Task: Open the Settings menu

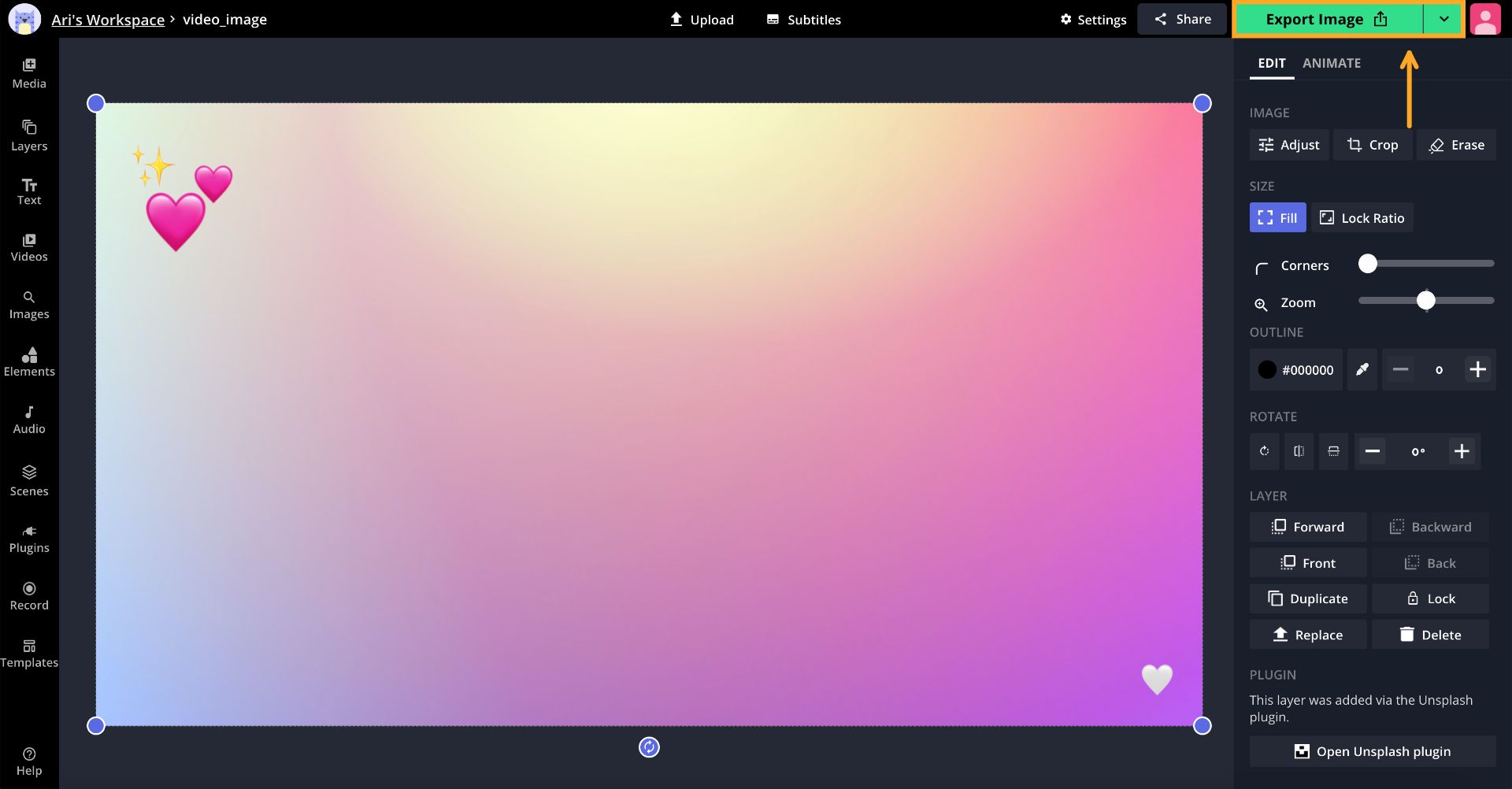Action: coord(1093,20)
